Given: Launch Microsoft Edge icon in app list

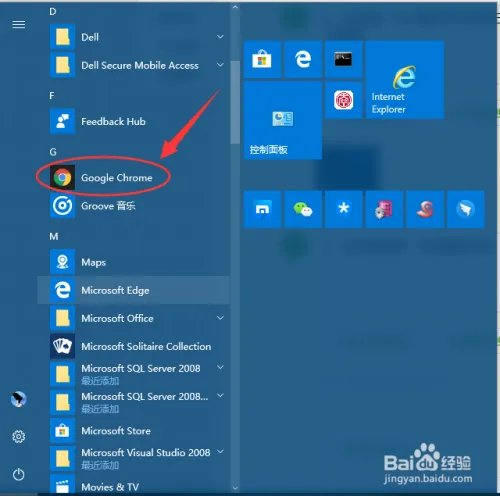Looking at the screenshot, I should pos(62,290).
